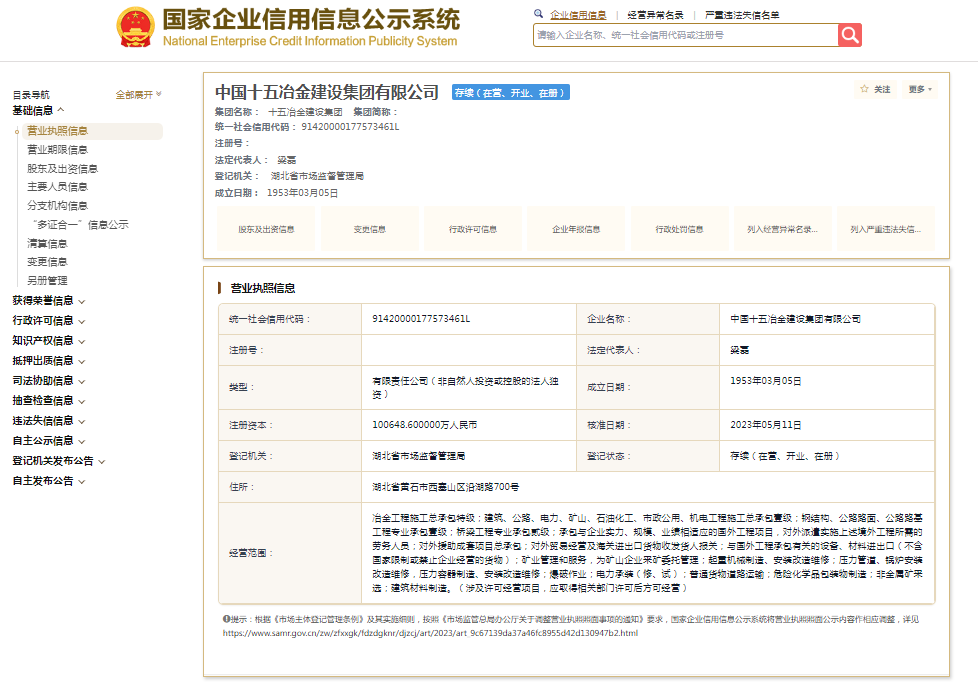Open the samr.gov.cn notice link
The image size is (978, 682).
tap(429, 633)
